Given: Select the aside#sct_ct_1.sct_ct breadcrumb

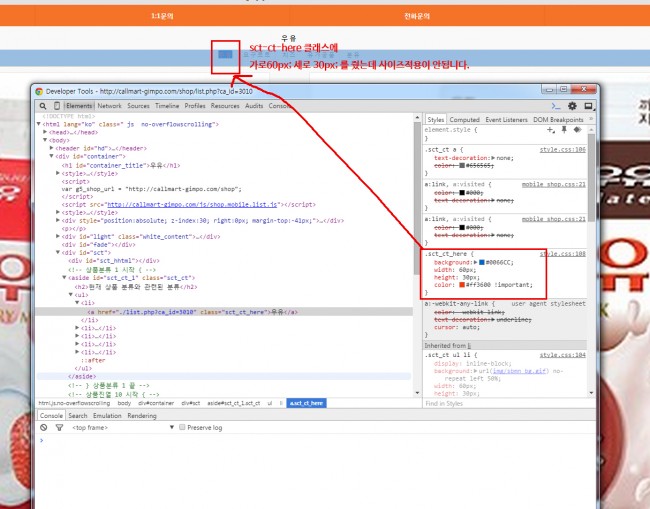Looking at the screenshot, I should 233,403.
